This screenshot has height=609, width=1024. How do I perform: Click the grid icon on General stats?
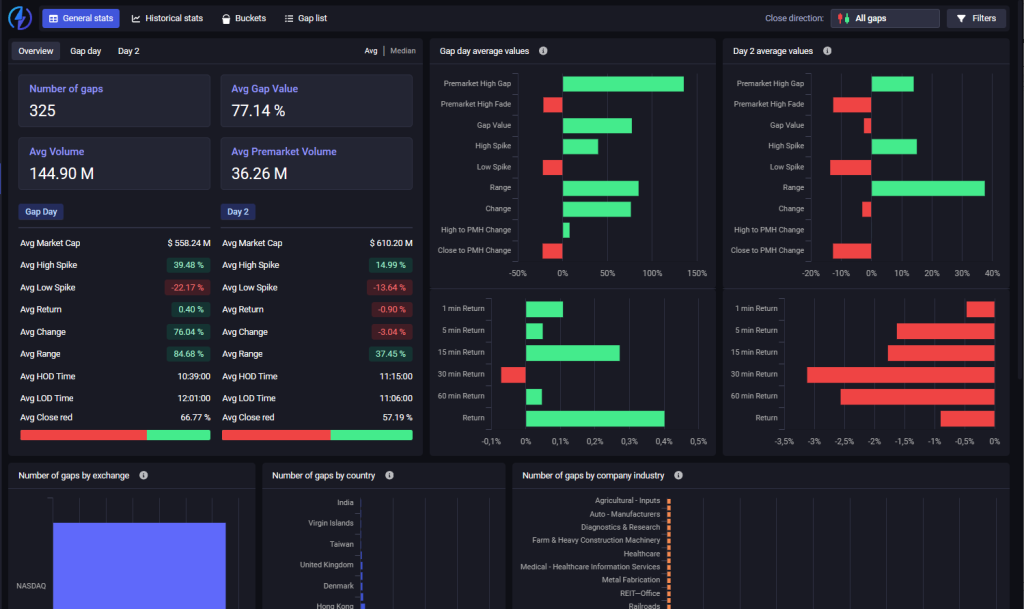pyautogui.click(x=54, y=18)
